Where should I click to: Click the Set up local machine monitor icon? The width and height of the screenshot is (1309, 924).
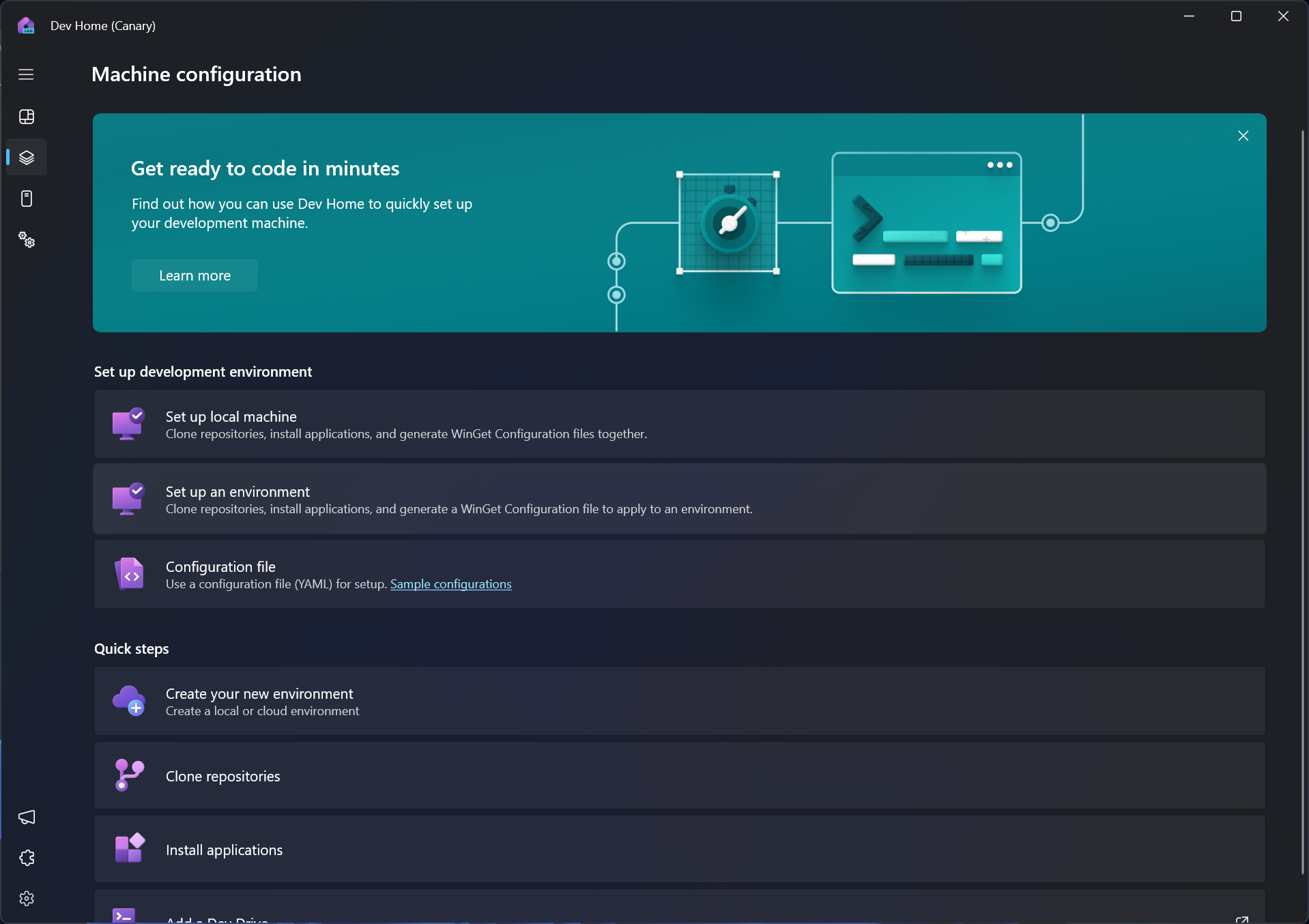(x=129, y=423)
